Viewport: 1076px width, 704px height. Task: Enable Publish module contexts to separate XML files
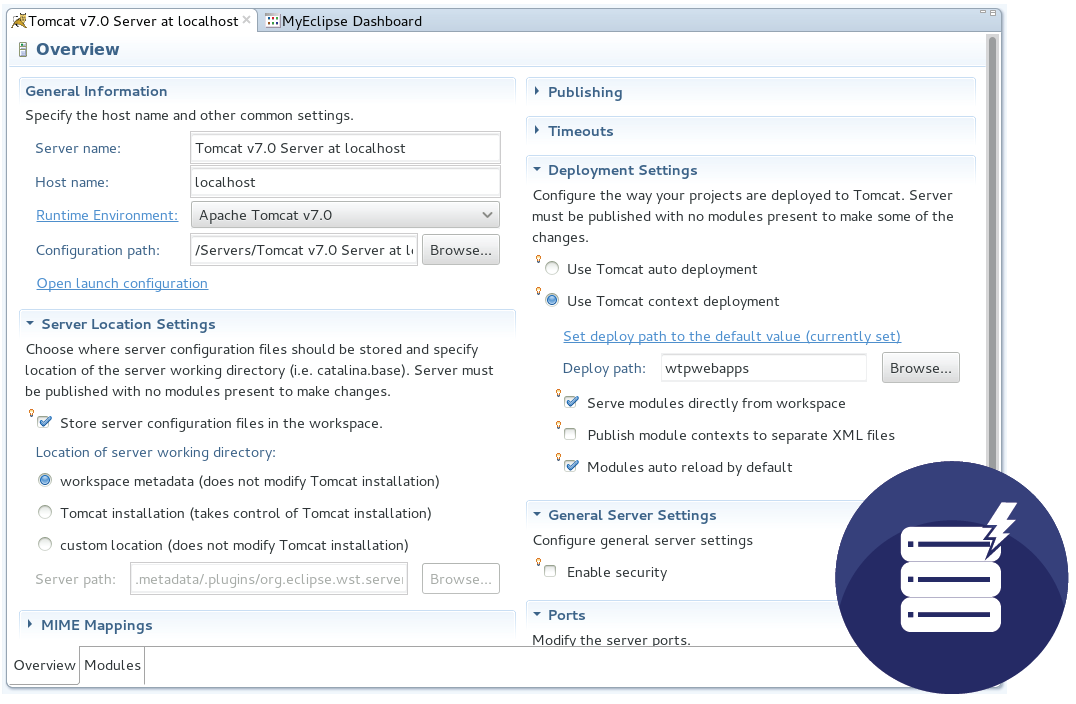pos(570,435)
